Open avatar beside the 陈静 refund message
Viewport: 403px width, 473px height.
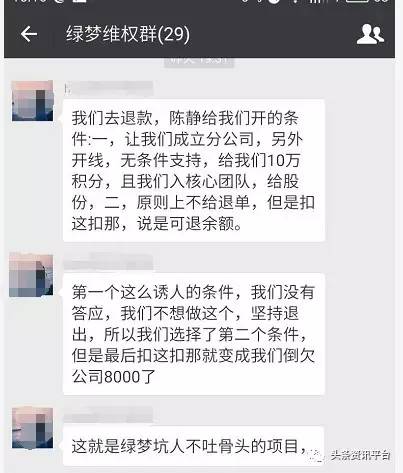click(32, 100)
